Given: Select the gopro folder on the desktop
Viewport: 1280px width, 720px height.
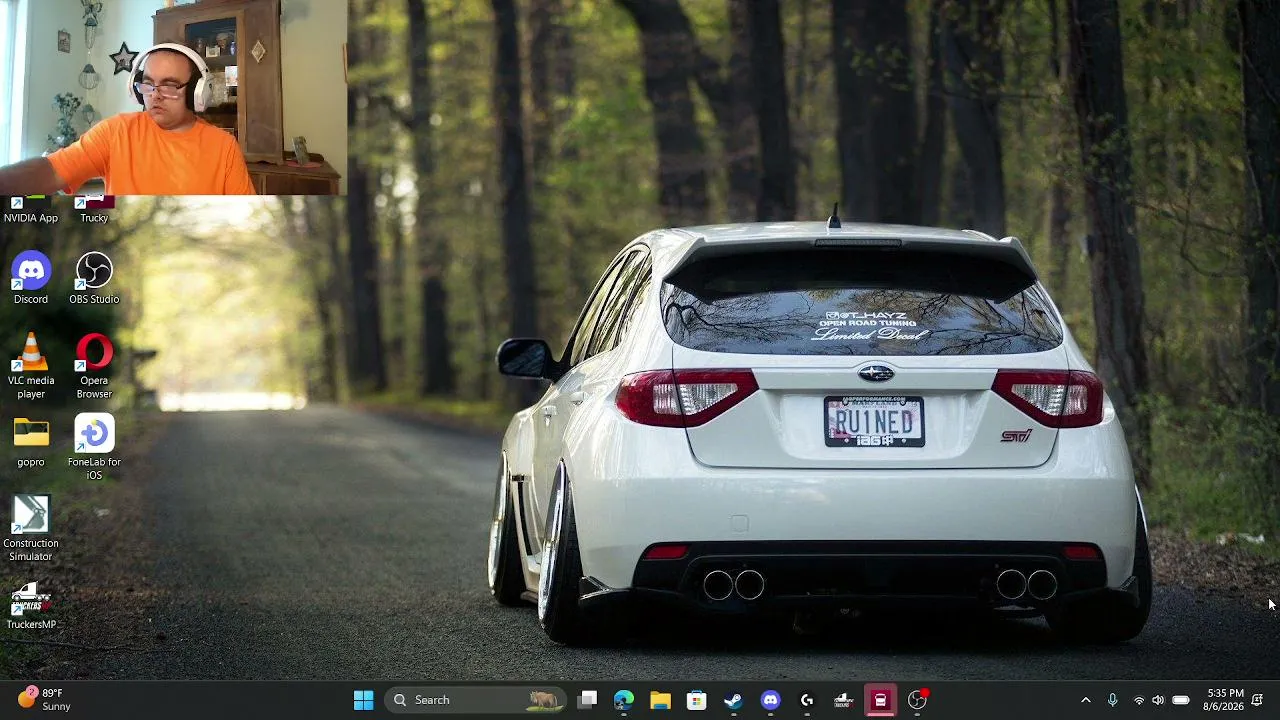Looking at the screenshot, I should [x=31, y=442].
